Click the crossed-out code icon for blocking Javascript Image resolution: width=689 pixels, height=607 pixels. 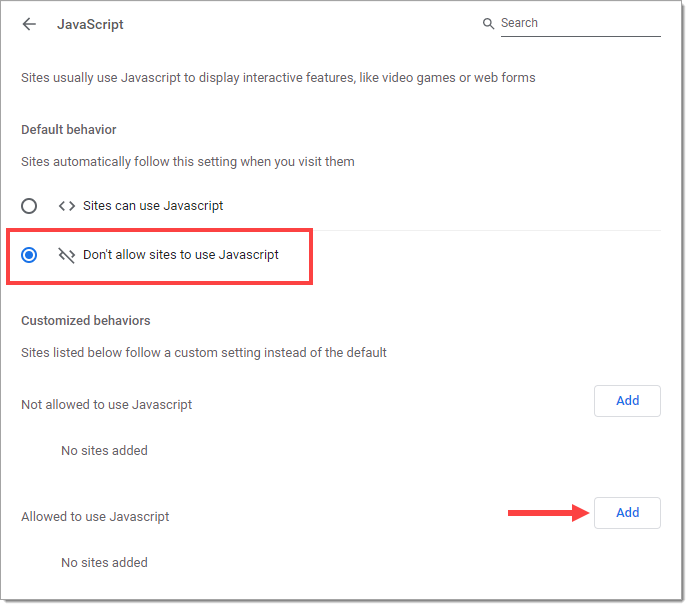(x=67, y=255)
